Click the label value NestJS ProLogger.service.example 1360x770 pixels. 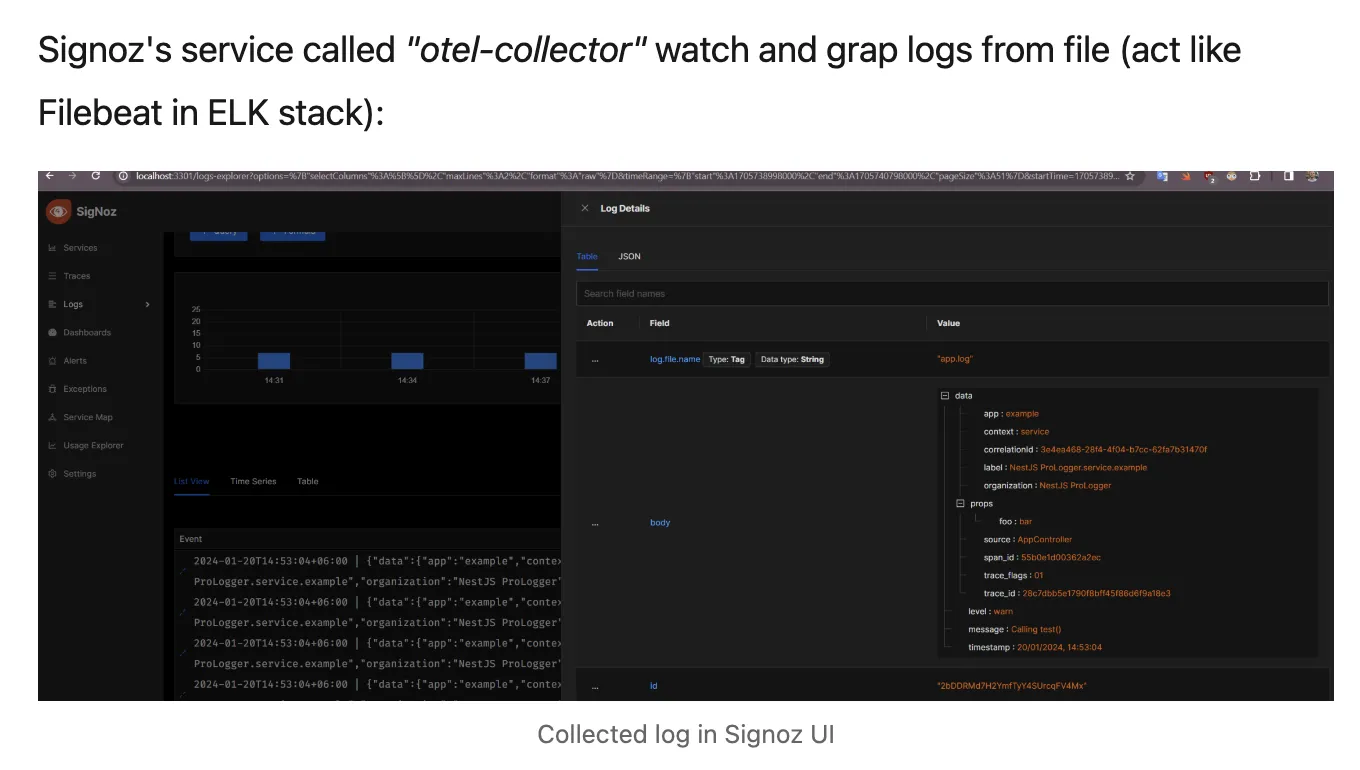[x=1078, y=468]
